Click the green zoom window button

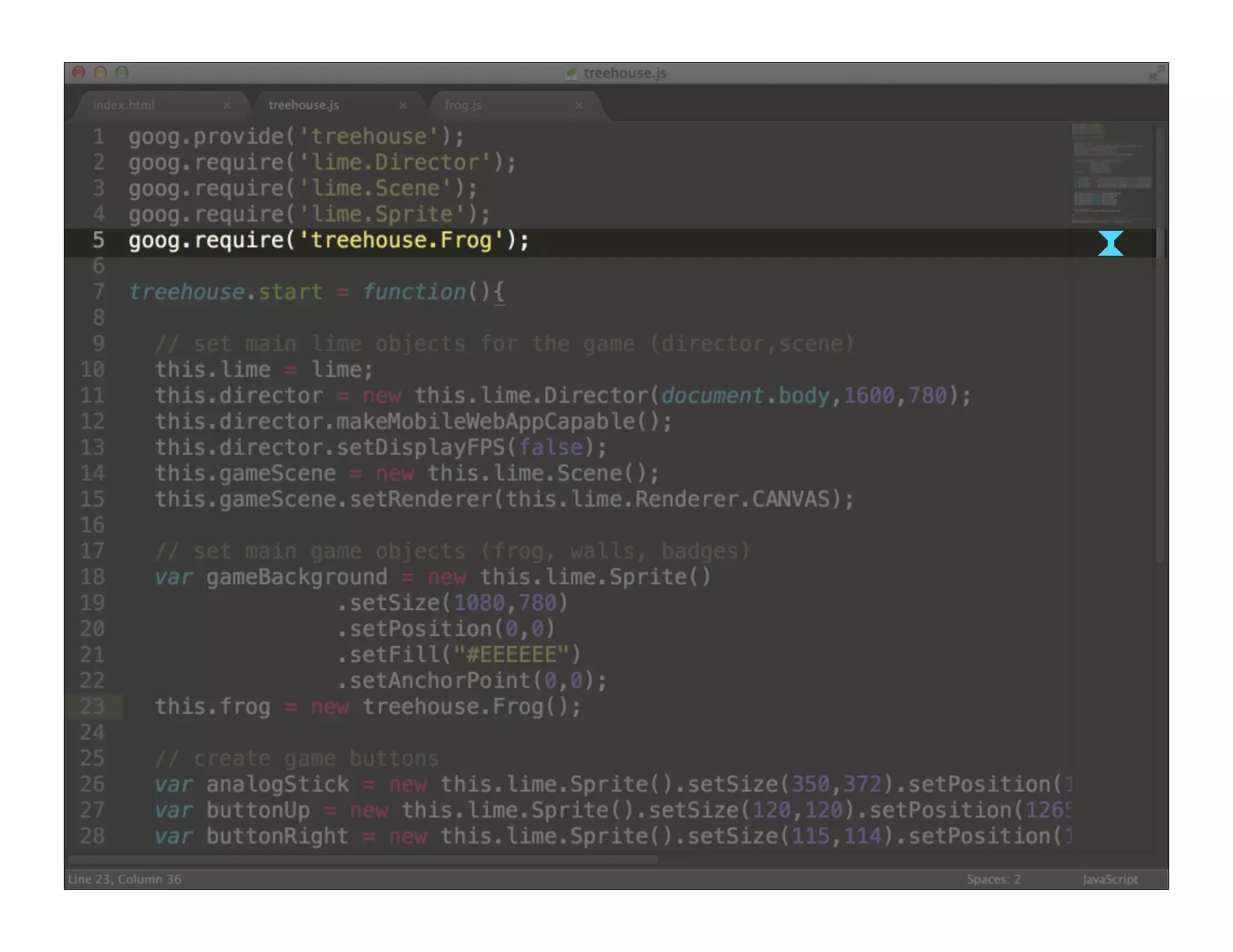point(122,73)
